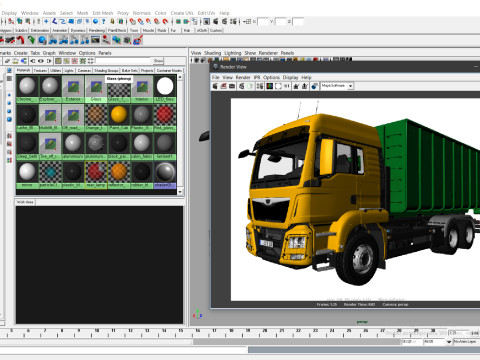This screenshot has height=360, width=480.
Task: Open Render View Display menu
Action: [290, 77]
